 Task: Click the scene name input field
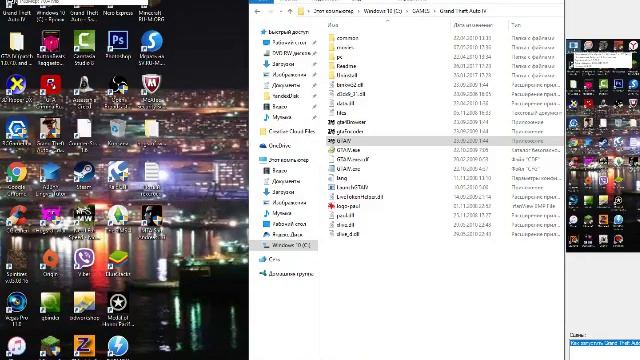pos(604,344)
